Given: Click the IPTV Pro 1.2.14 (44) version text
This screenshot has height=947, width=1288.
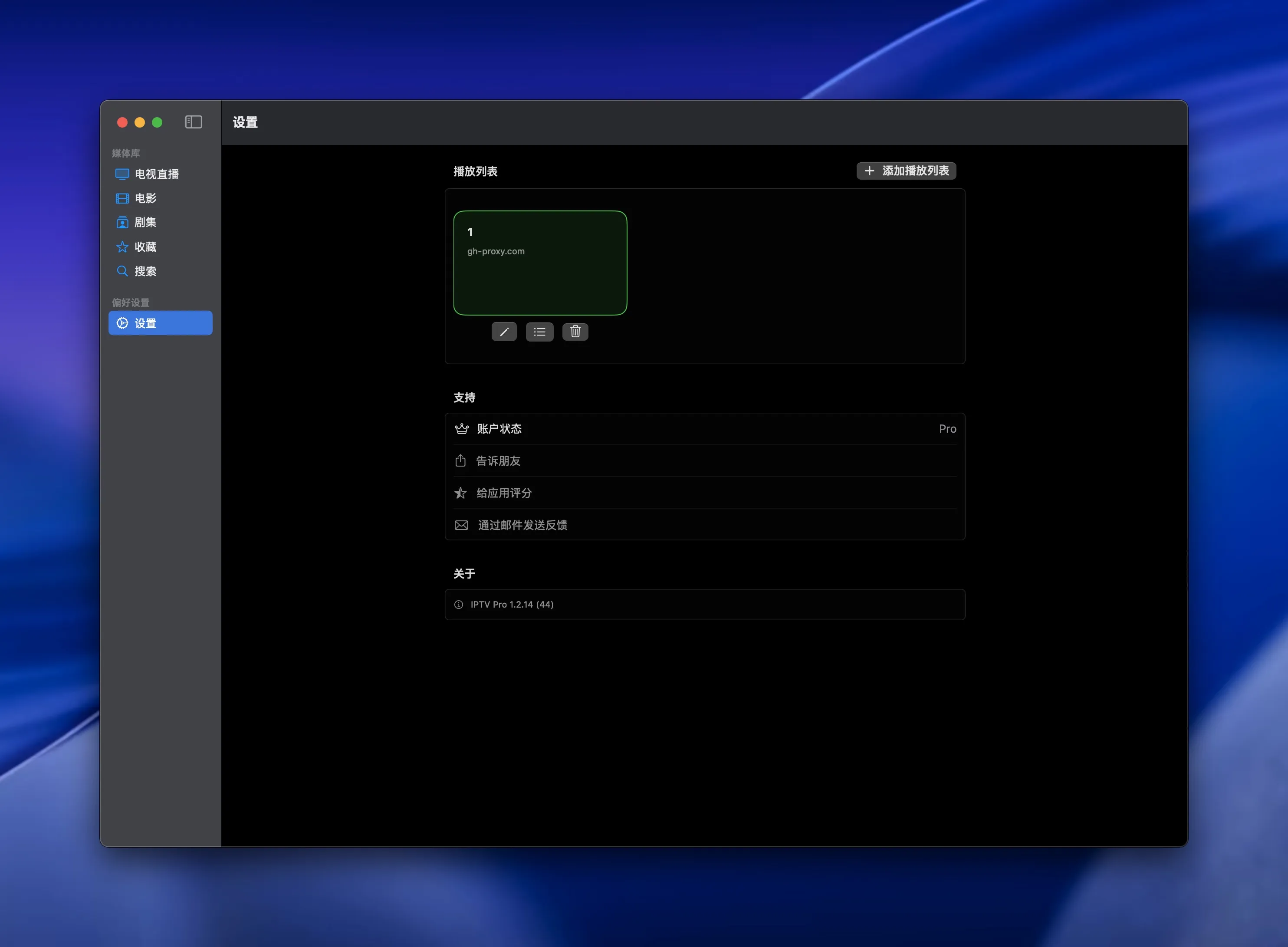Looking at the screenshot, I should [512, 605].
